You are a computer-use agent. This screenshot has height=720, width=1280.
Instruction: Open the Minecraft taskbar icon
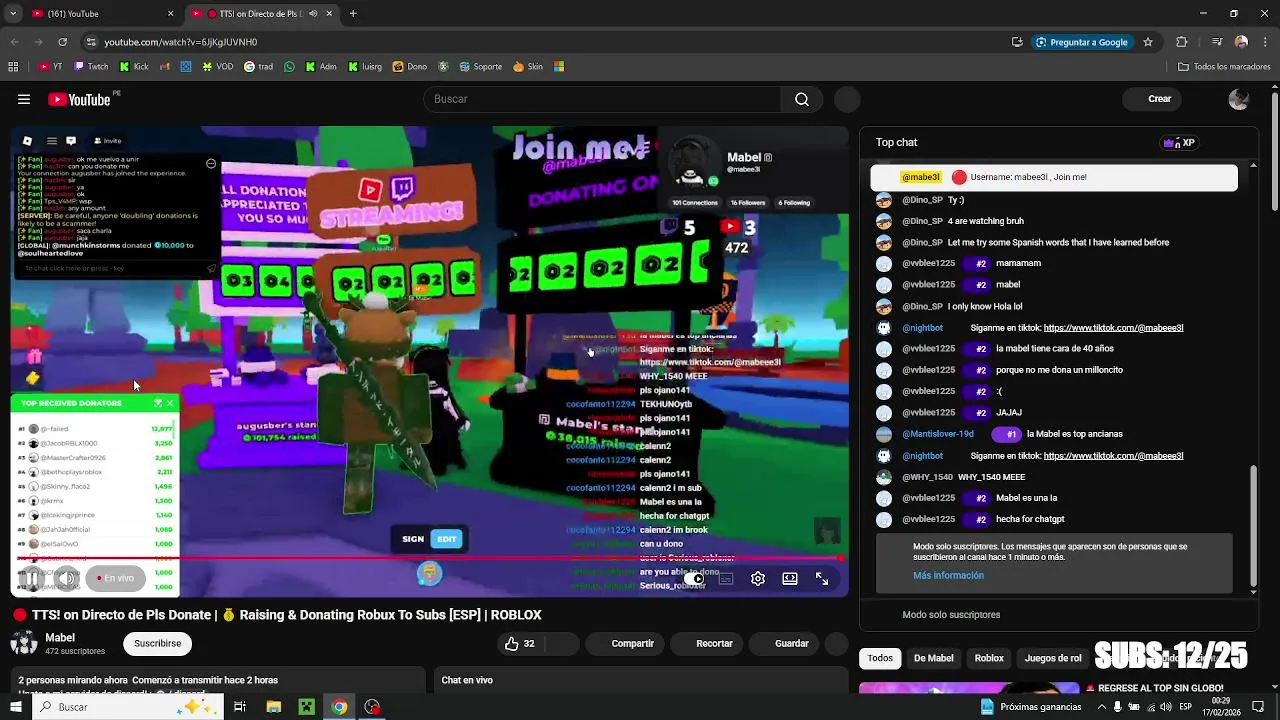306,707
